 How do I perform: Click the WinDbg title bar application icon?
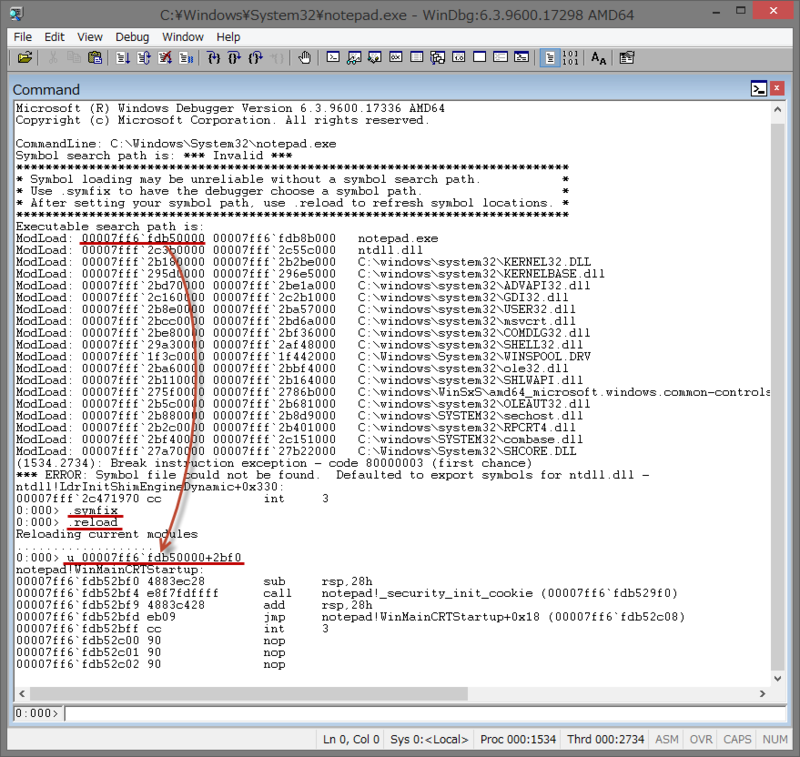coord(16,14)
